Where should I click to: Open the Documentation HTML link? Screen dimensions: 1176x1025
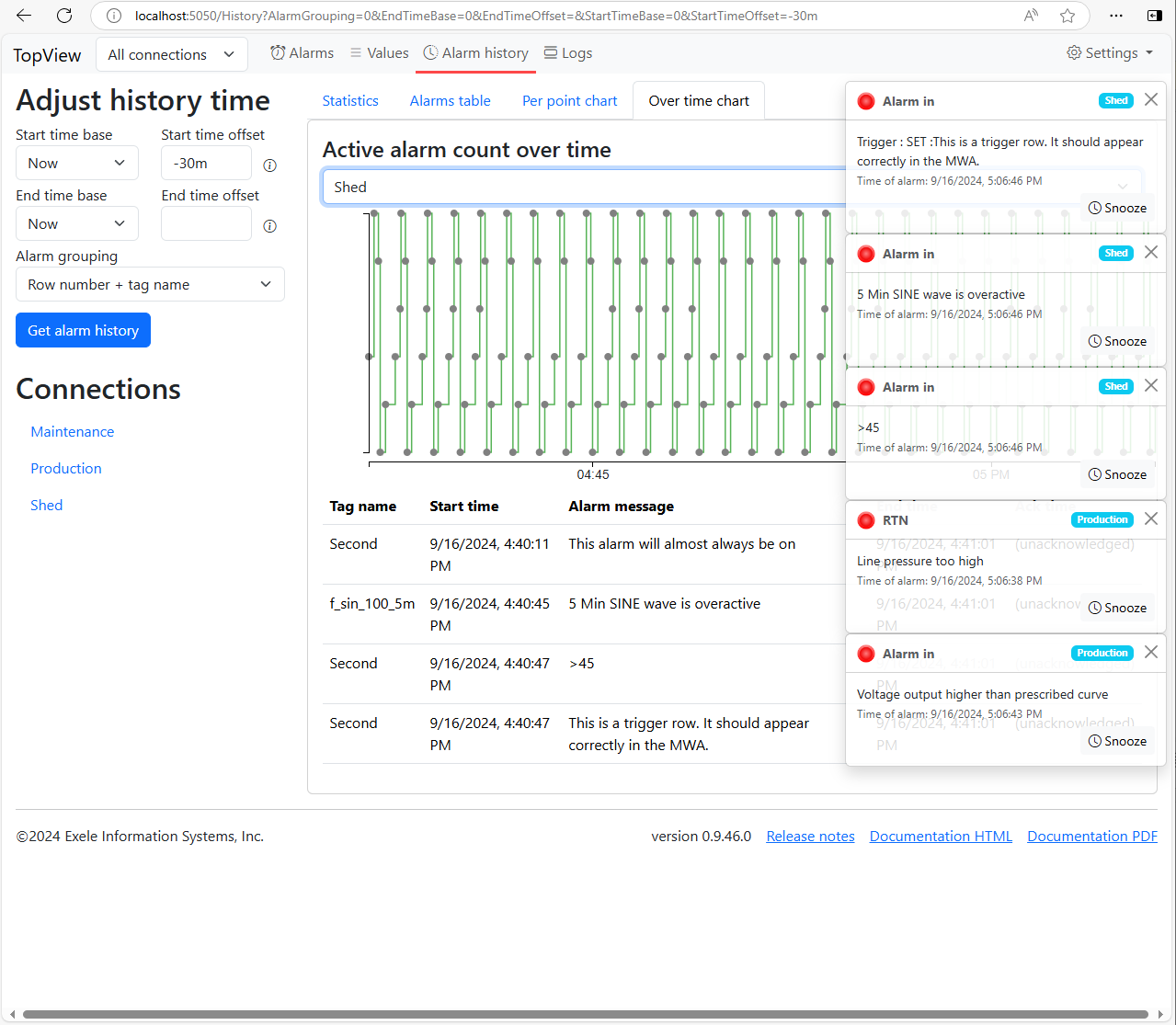tap(941, 836)
